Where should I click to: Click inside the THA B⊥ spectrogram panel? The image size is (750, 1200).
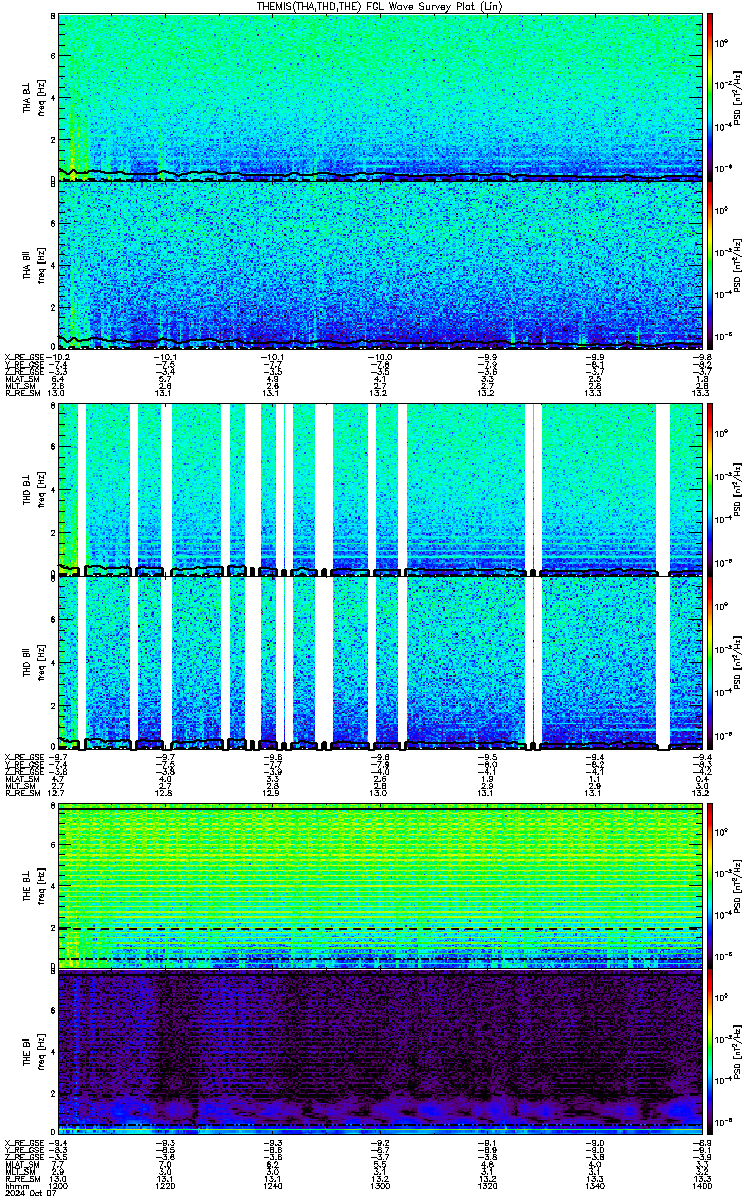click(379, 97)
